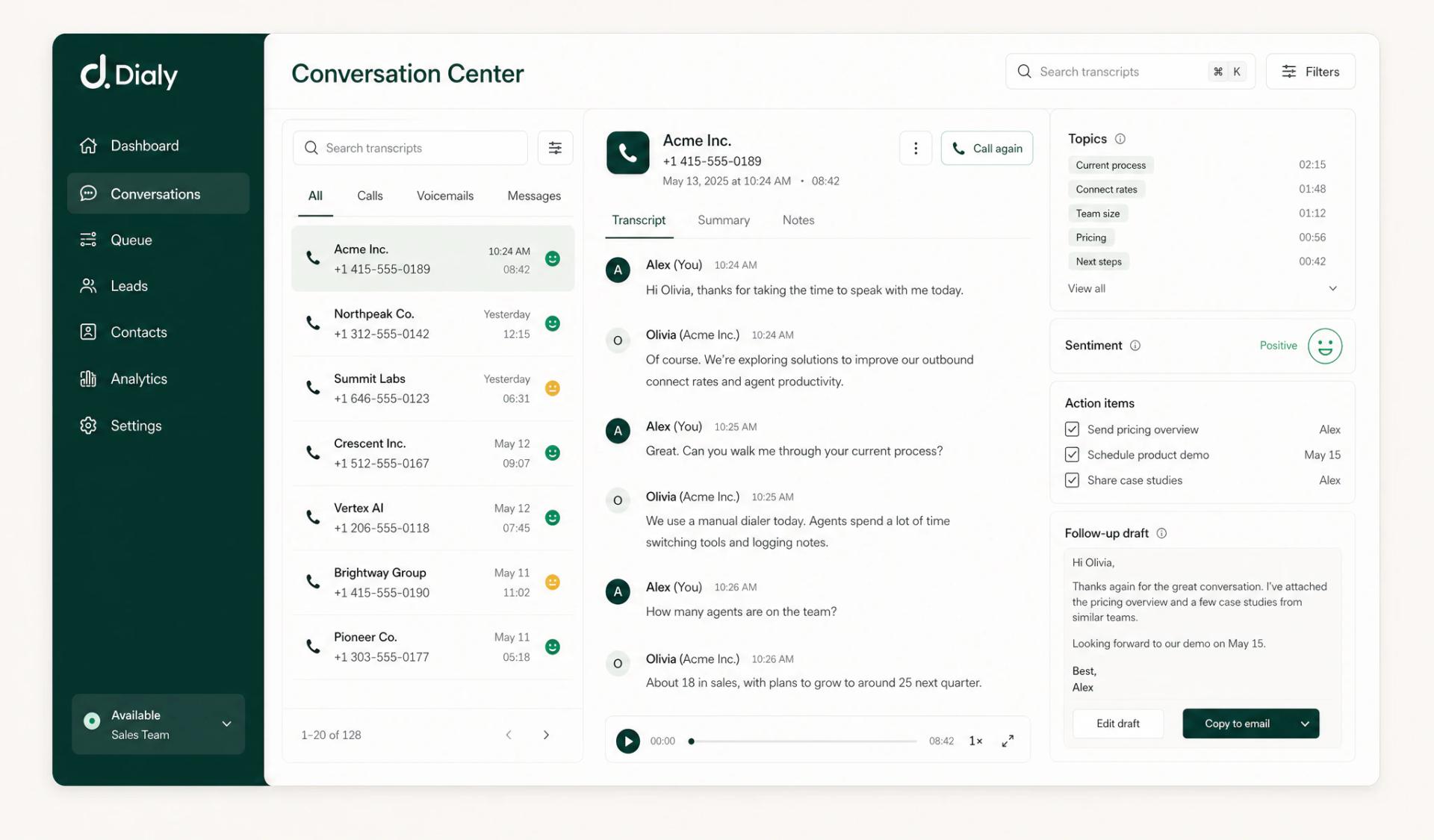Viewport: 1434px width, 840px height.
Task: Toggle the Schedule product demo checkbox
Action: 1072,454
